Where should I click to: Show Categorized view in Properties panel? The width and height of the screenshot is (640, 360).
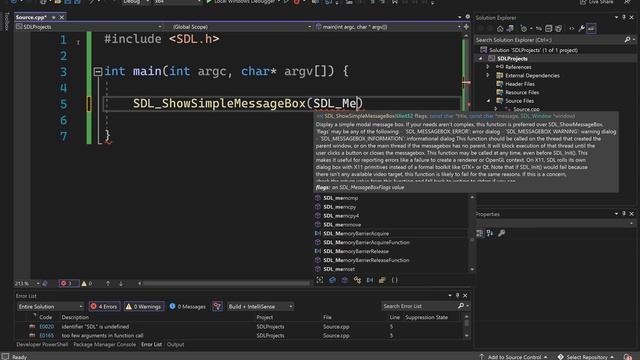pos(480,233)
